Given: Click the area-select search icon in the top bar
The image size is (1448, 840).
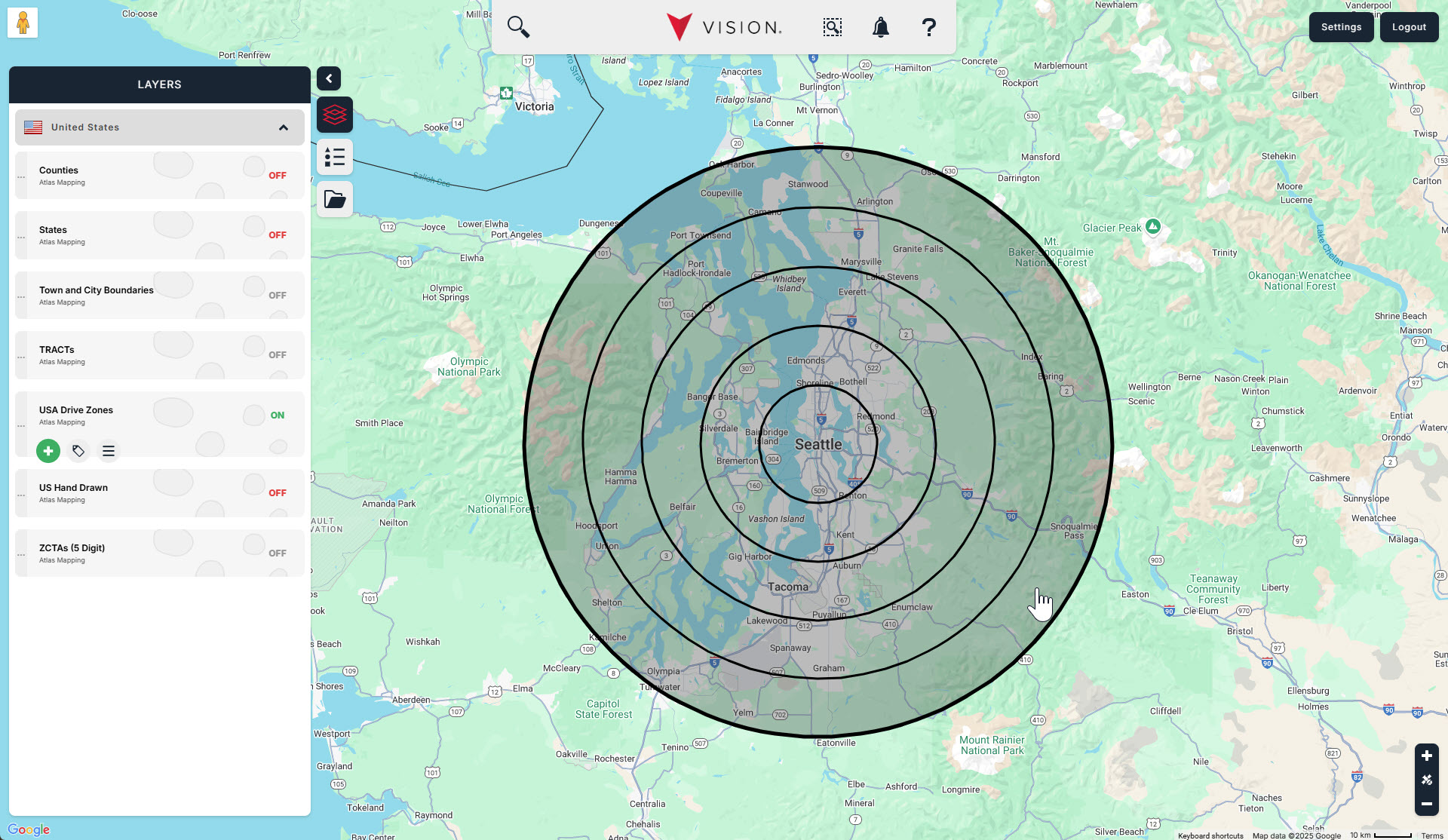Looking at the screenshot, I should 833,27.
